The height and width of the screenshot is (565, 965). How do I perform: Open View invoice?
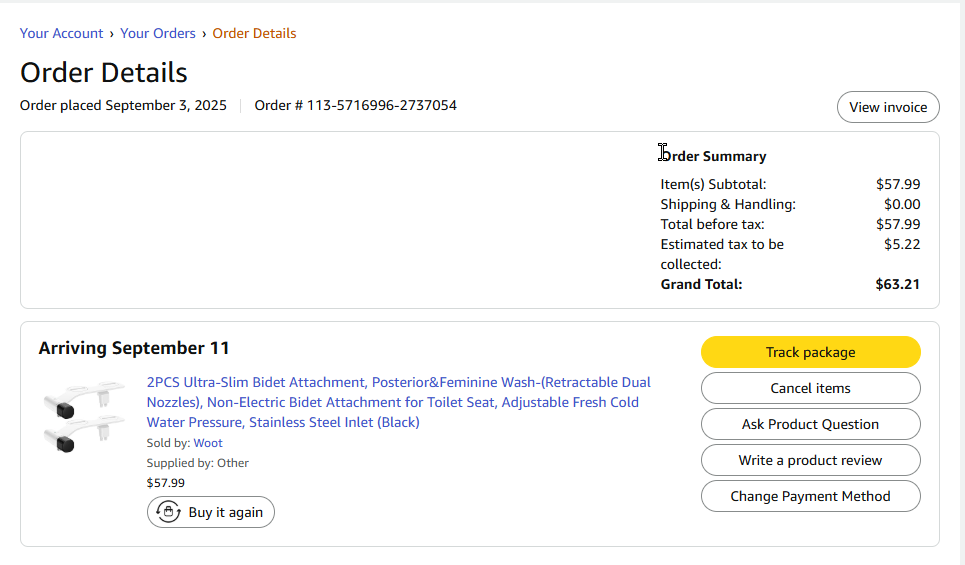click(x=888, y=107)
